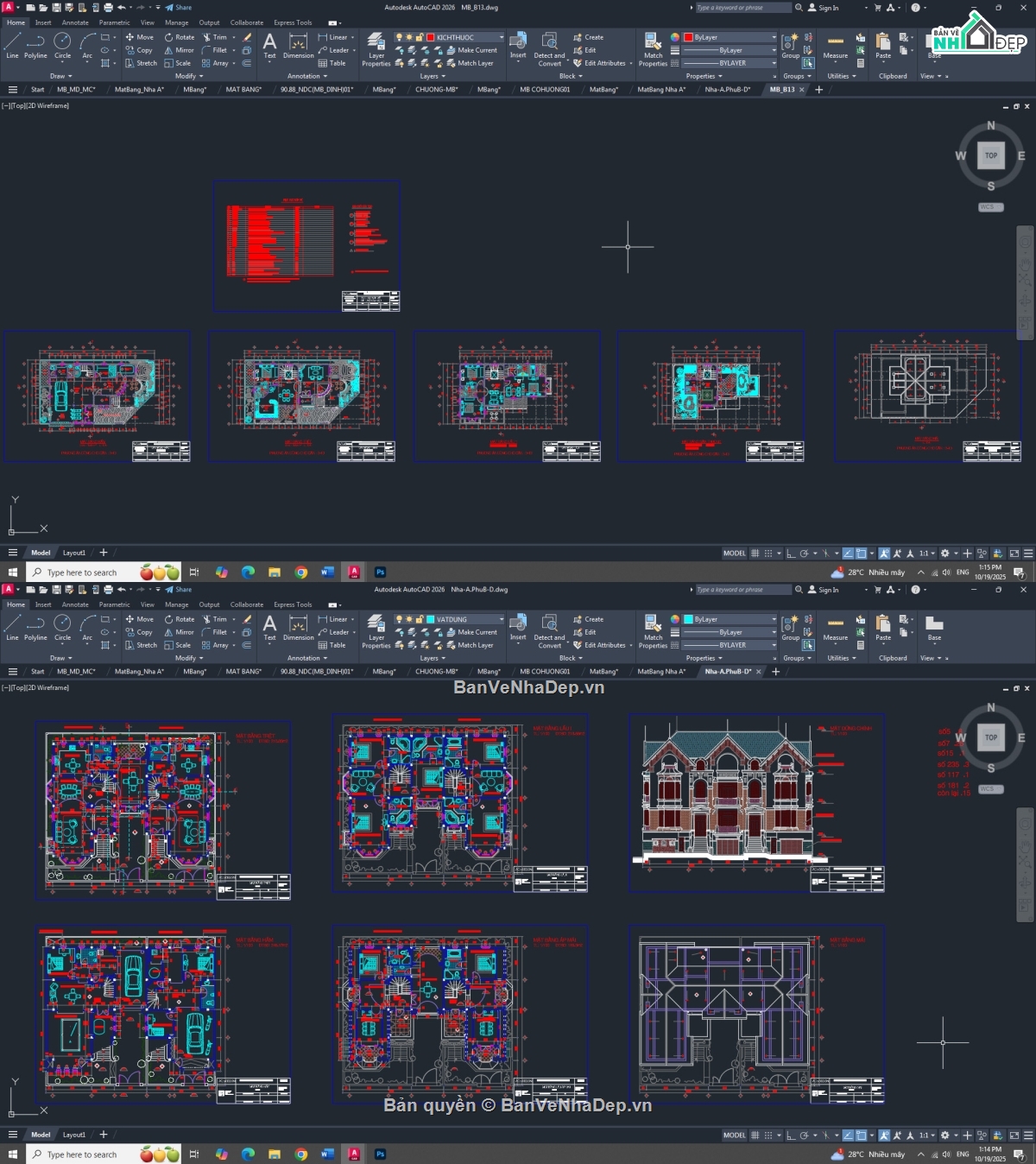Open the KICHTHUOC layer dropdown
Screen dimensions: 1036x1164
coord(466,37)
